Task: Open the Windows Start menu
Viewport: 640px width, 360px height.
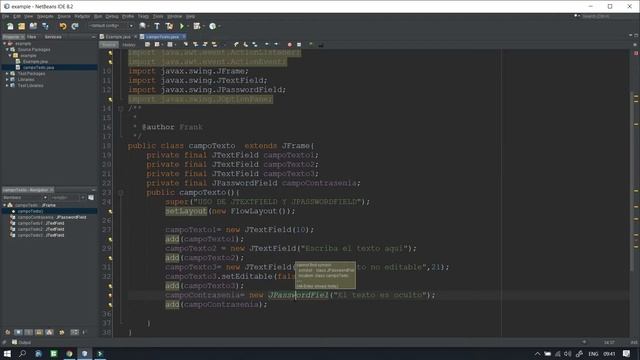Action: 7,353
